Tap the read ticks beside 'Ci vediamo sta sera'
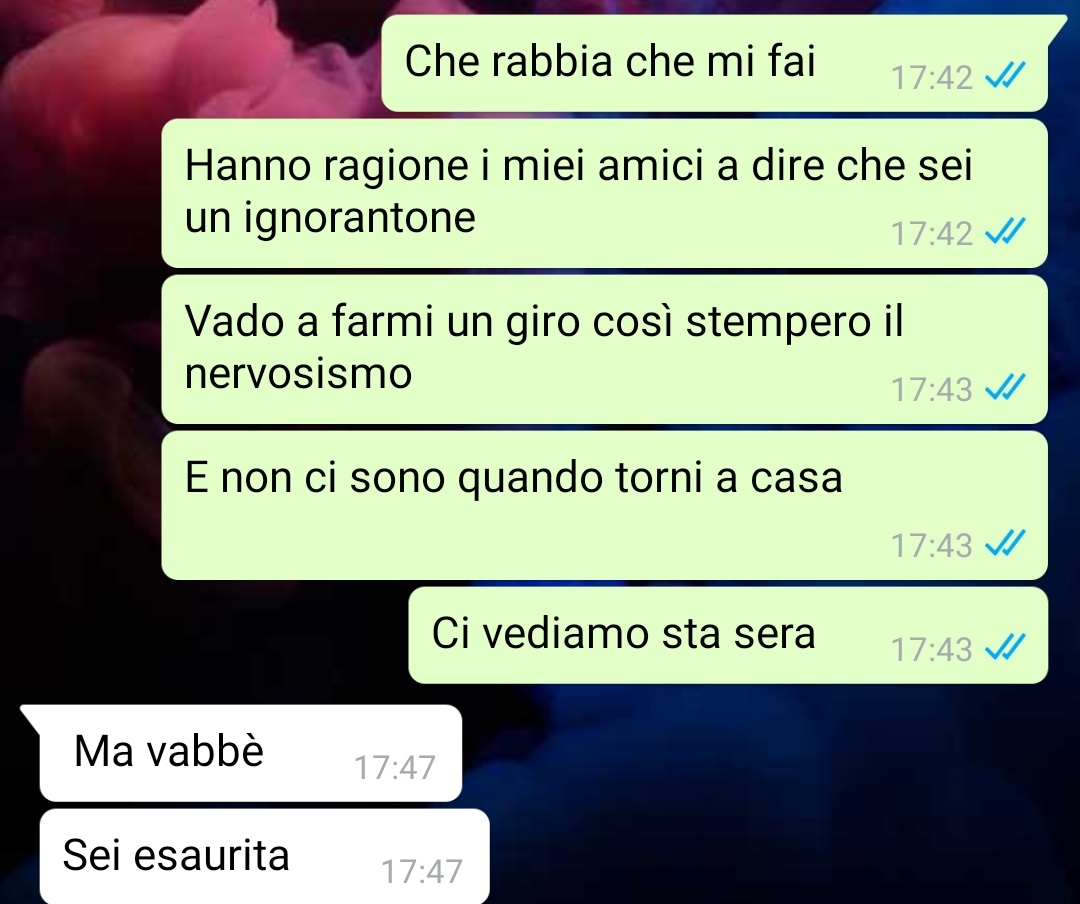Image resolution: width=1080 pixels, height=904 pixels. click(x=1005, y=647)
